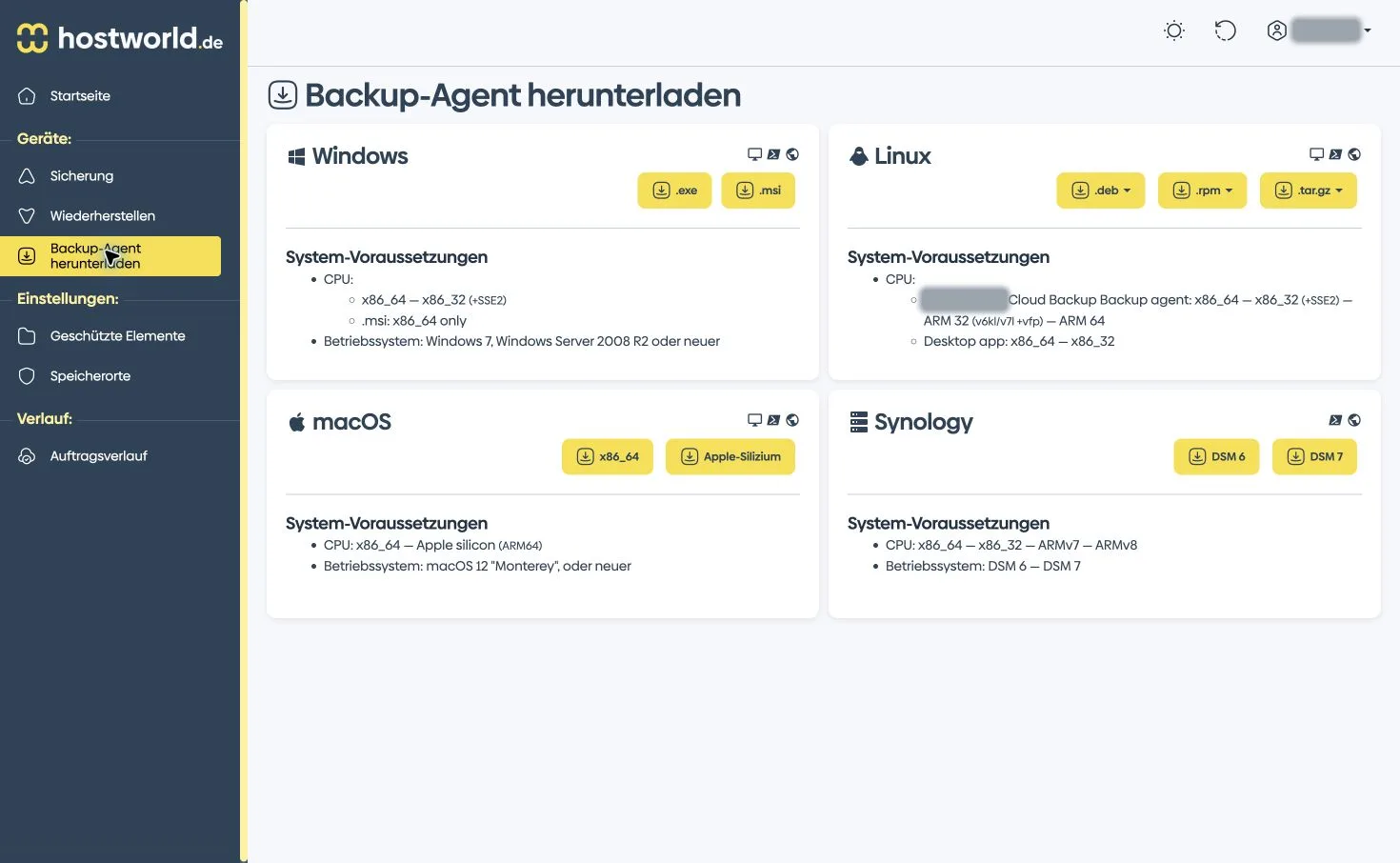Download the Windows .msi installer
1400x863 pixels.
[x=758, y=191]
